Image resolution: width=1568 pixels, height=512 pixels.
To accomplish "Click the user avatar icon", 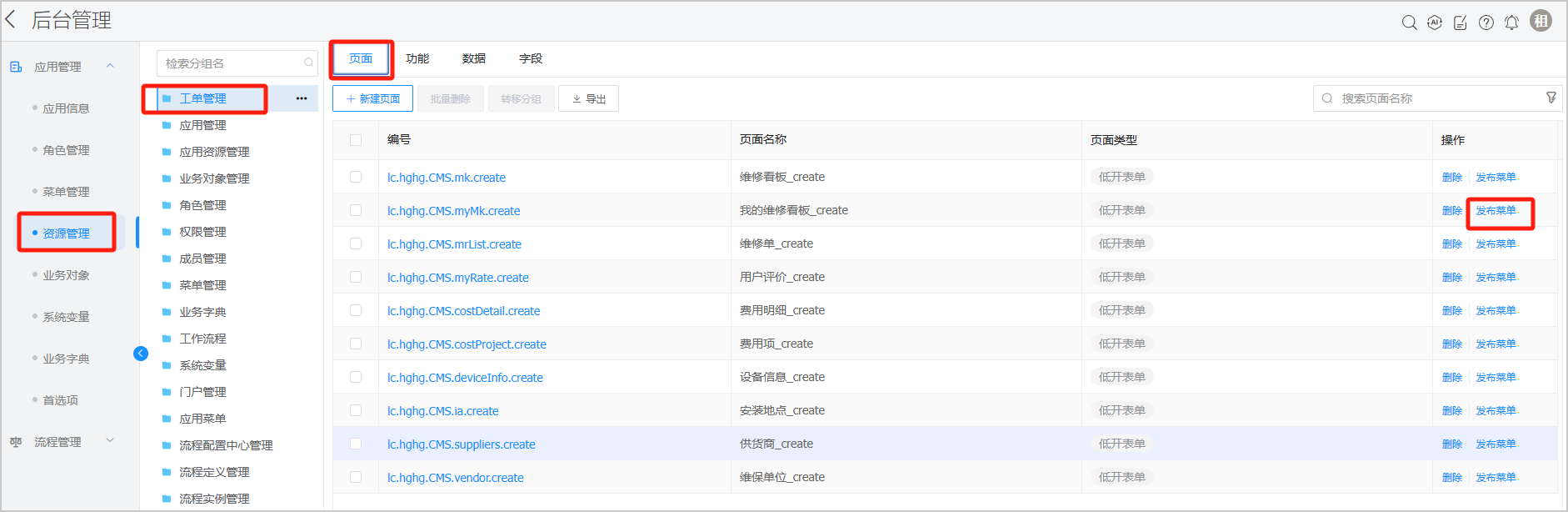I will 1541,21.
